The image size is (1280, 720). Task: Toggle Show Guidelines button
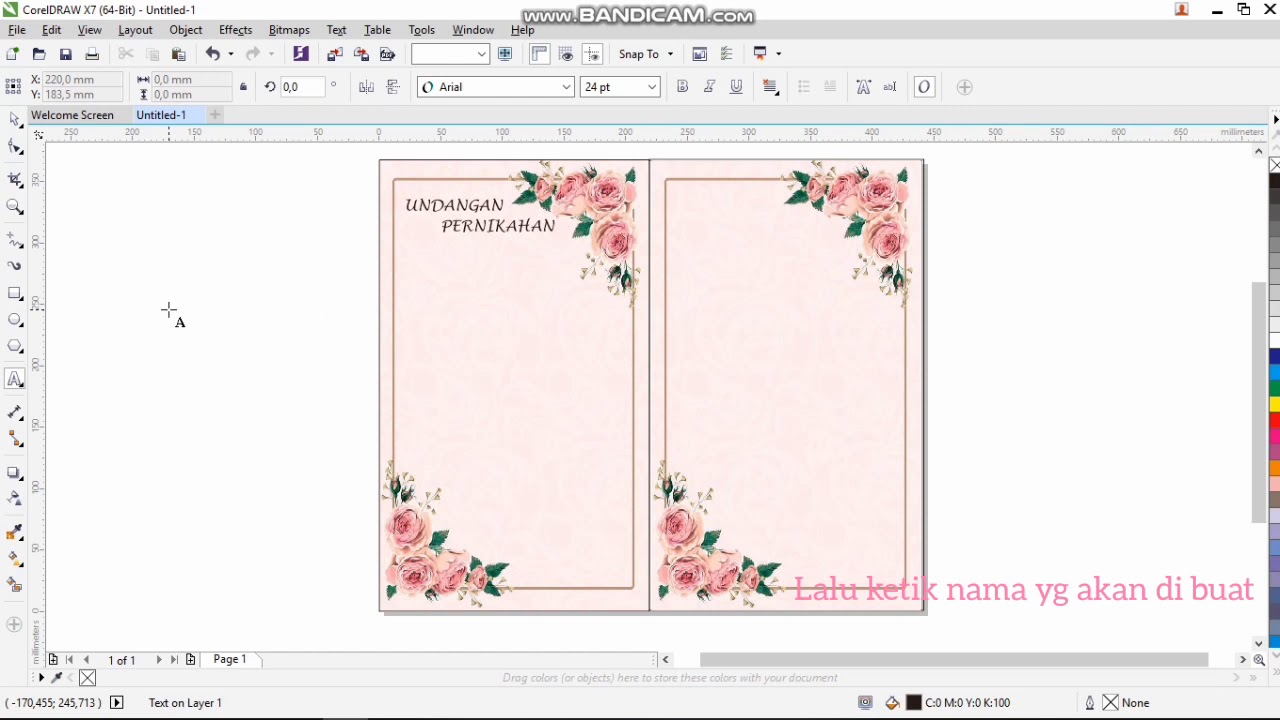[592, 54]
